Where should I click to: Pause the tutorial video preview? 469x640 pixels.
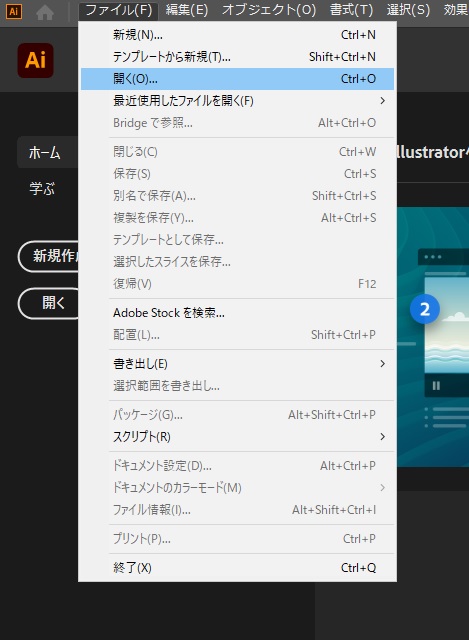(x=436, y=386)
